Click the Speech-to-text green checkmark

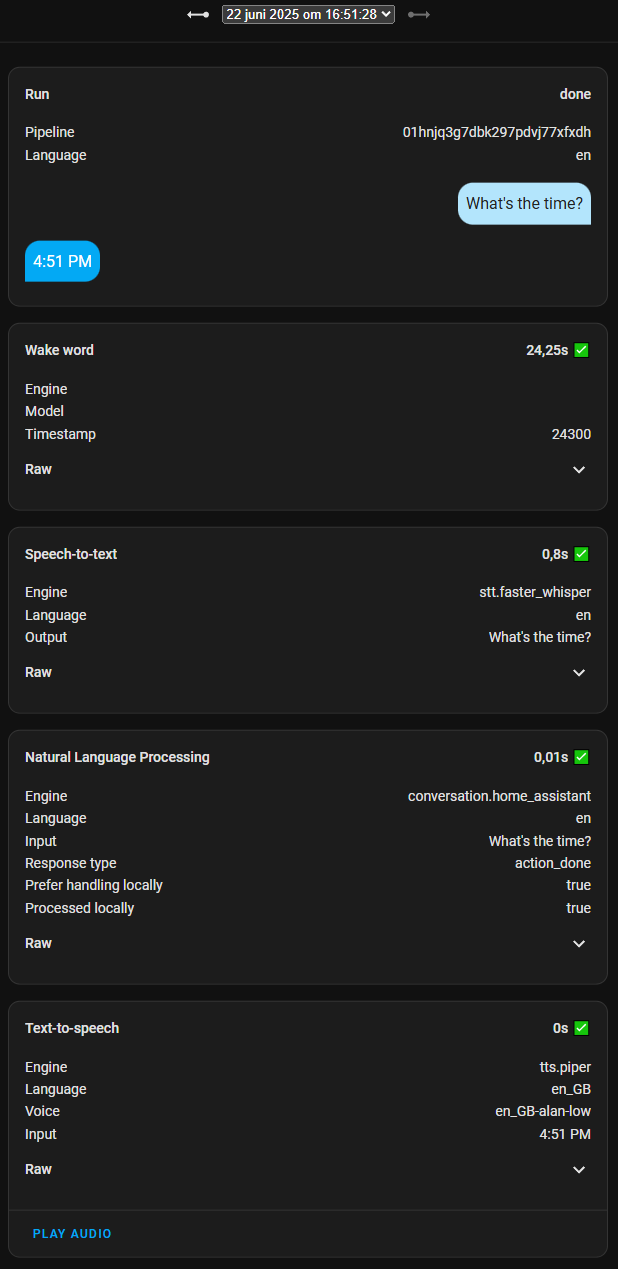click(x=582, y=554)
